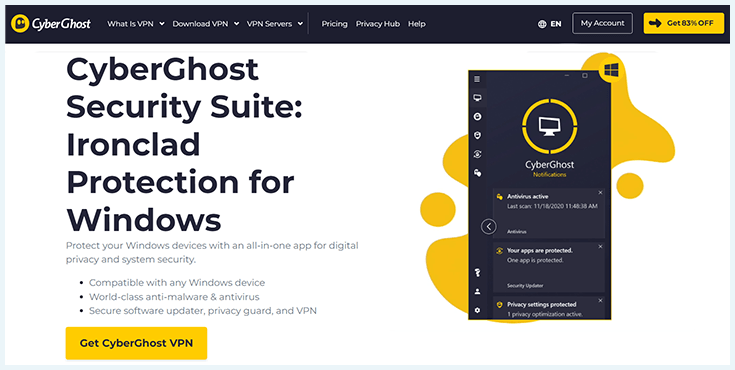Open the ghost VPN icon in the app sidebar
The height and width of the screenshot is (370, 735).
tap(478, 116)
